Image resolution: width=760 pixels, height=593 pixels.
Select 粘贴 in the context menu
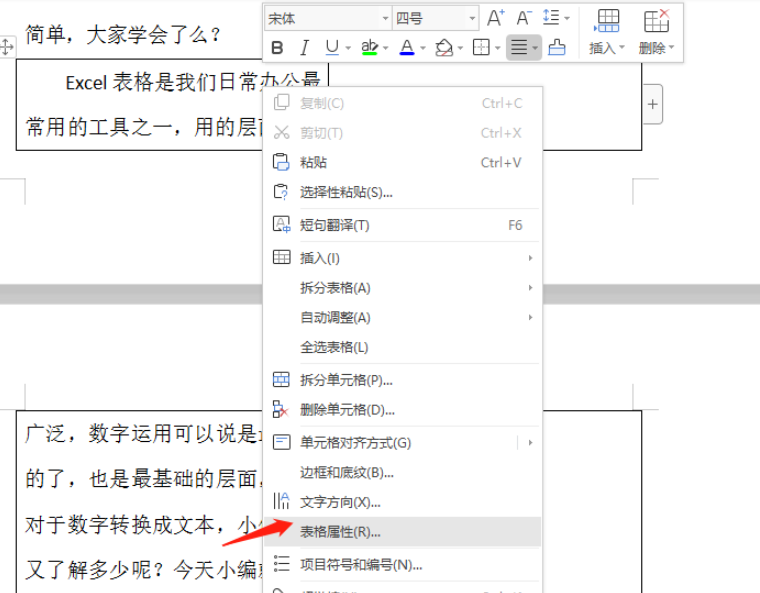(x=402, y=162)
